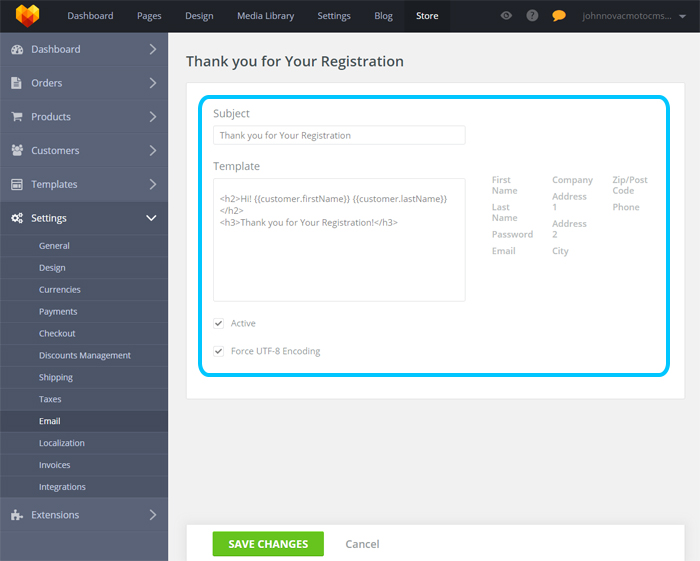Insert the City variable
The height and width of the screenshot is (561, 700).
[560, 251]
